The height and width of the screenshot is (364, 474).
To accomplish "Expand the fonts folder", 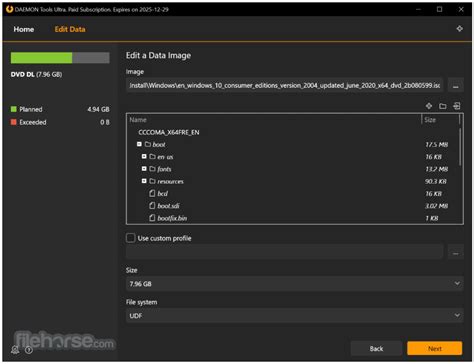I will [144, 169].
